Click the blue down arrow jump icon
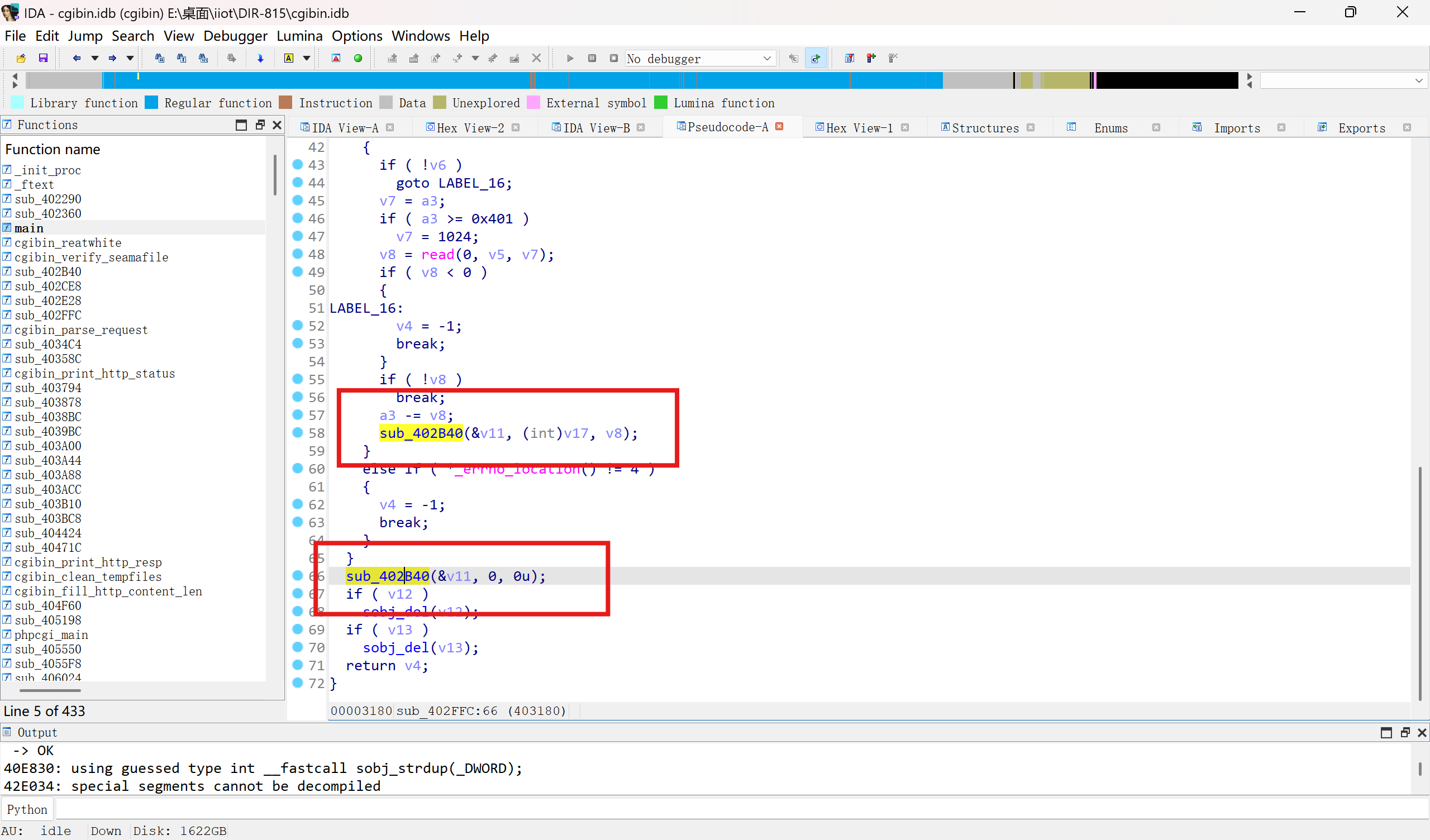This screenshot has height=840, width=1430. 260,58
